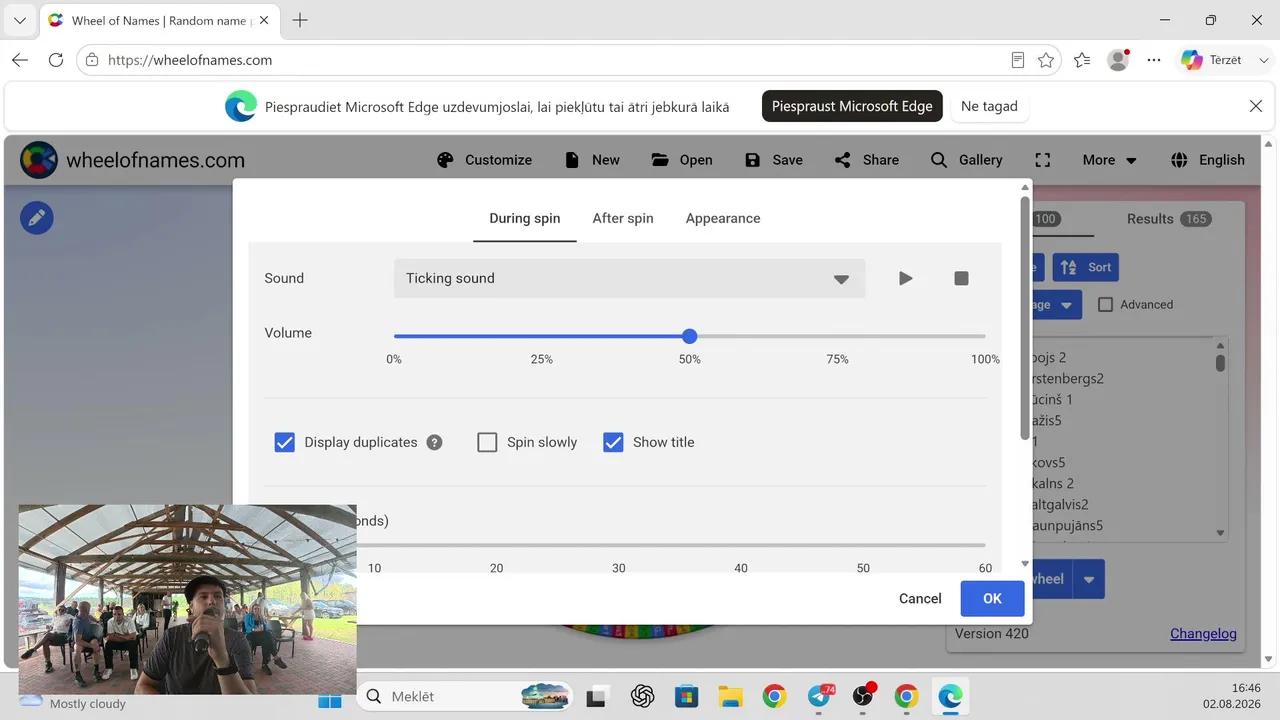The width and height of the screenshot is (1280, 720).
Task: Open the Edge settings ellipsis menu
Action: 1154,60
